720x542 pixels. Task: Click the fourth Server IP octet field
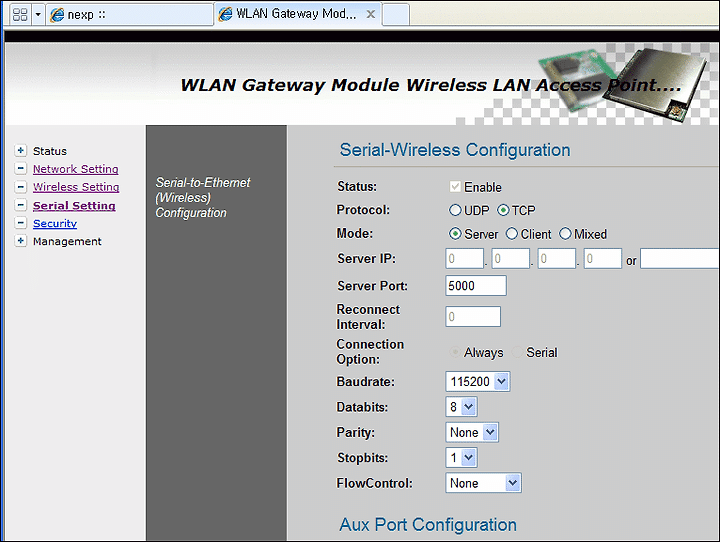tap(603, 259)
